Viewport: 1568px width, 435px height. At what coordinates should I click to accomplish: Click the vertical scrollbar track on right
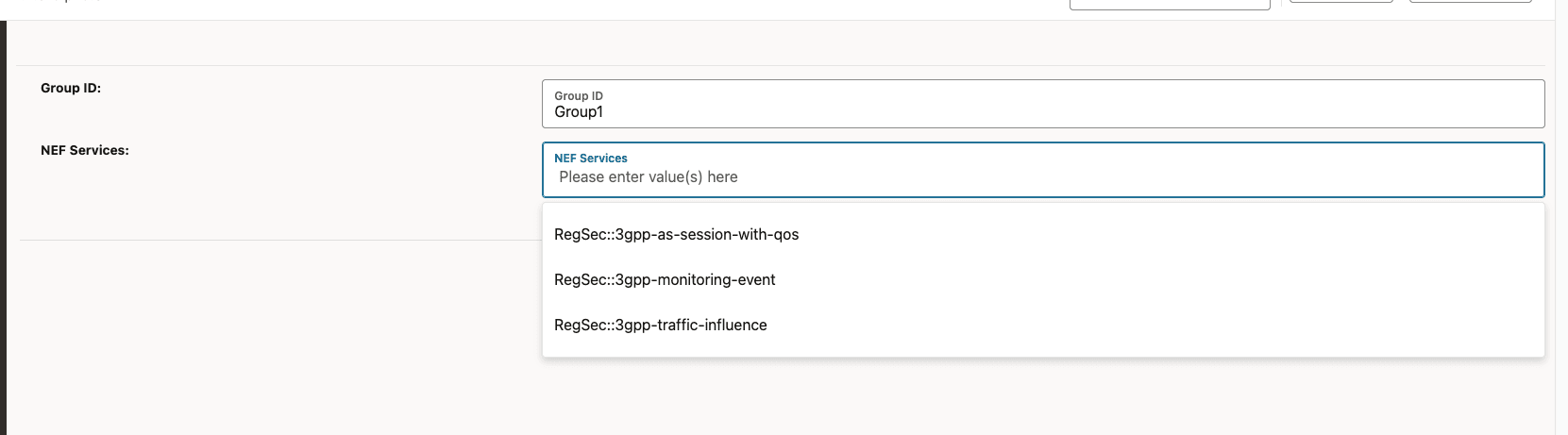click(1561, 226)
